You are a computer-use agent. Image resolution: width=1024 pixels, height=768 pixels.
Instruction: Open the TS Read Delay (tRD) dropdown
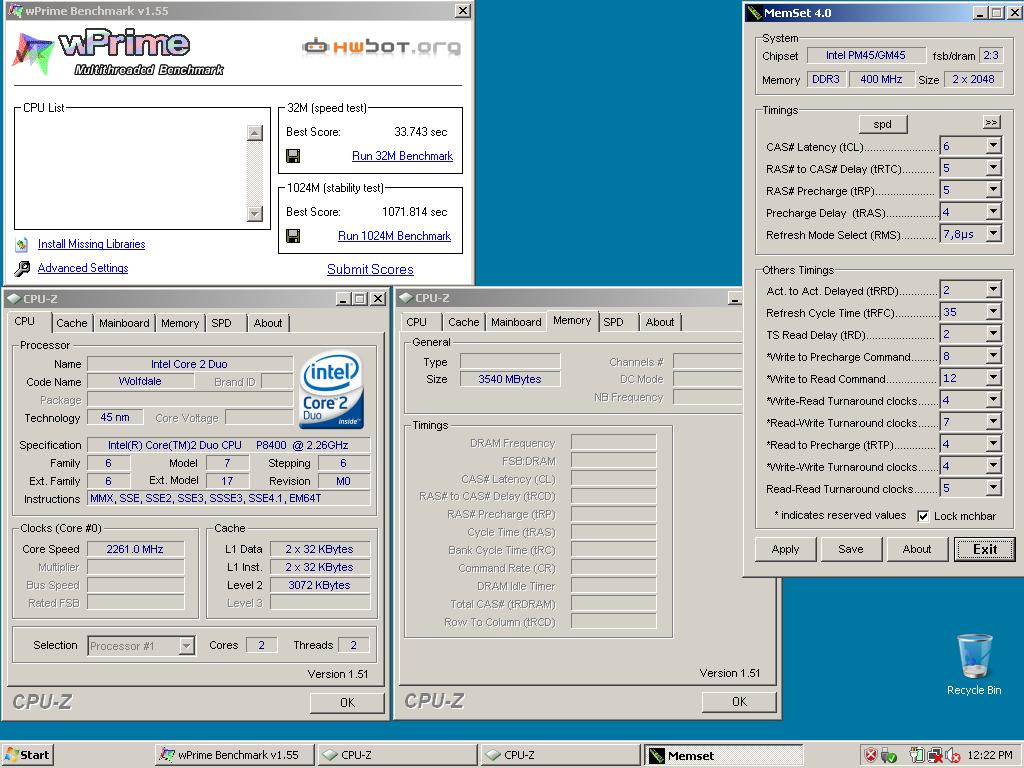point(993,334)
